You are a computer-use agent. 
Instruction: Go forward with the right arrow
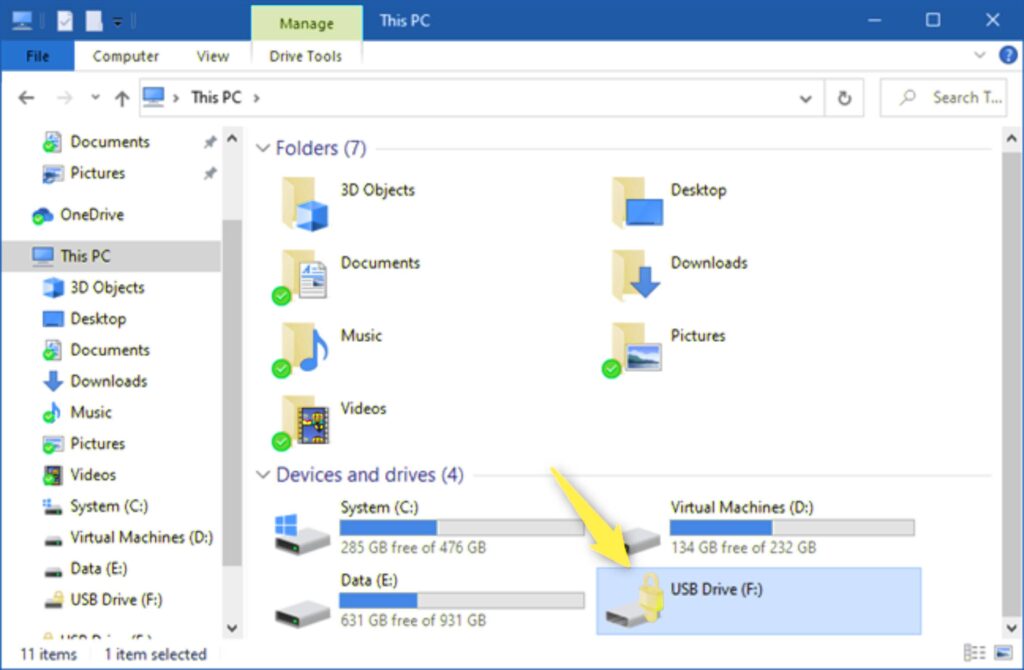point(64,98)
